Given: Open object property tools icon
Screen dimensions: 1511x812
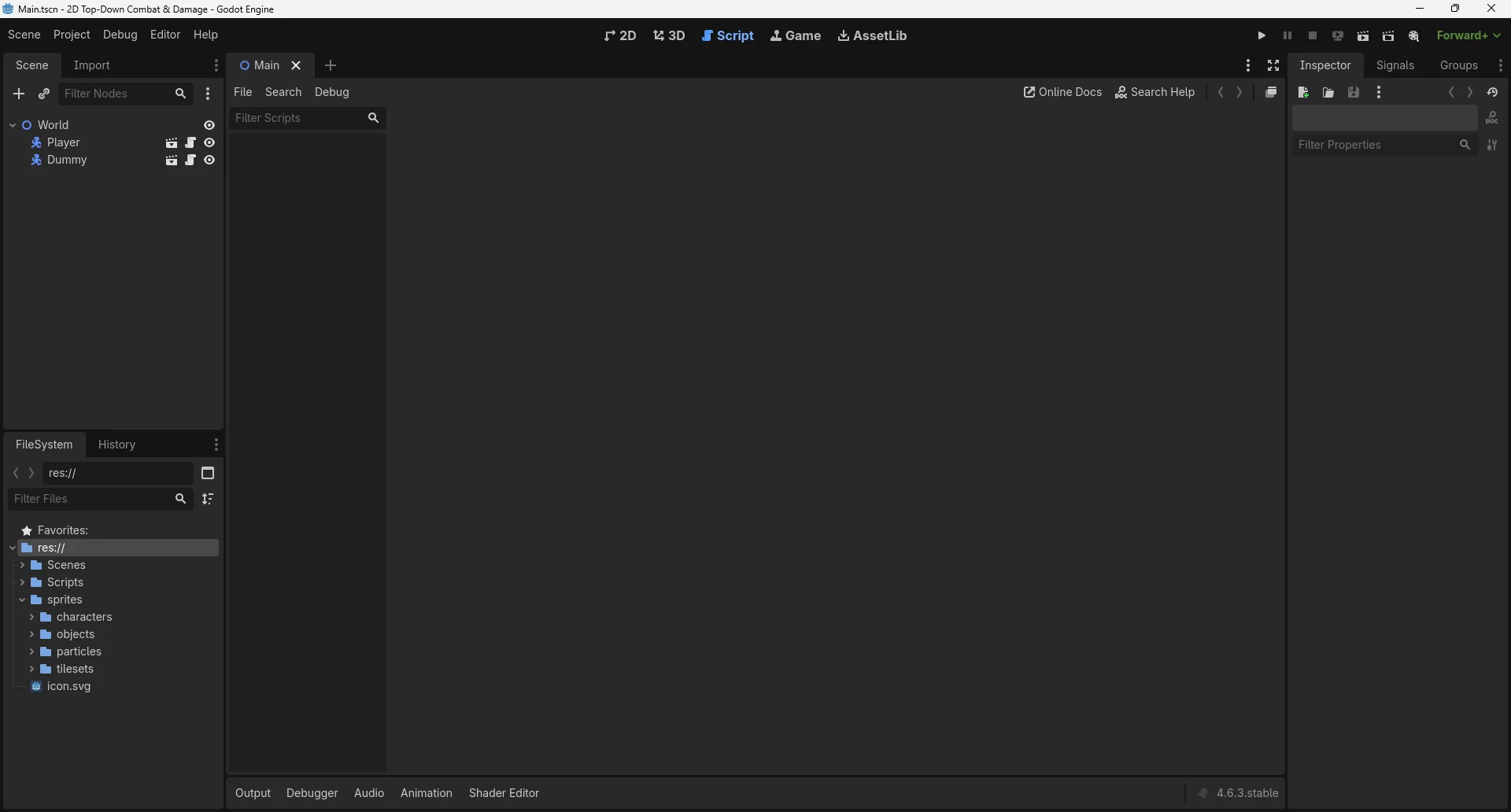Looking at the screenshot, I should pos(1492,118).
